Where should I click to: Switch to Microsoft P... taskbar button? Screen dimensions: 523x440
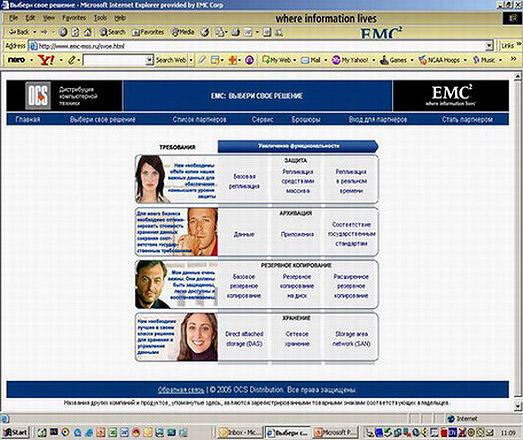pos(336,433)
